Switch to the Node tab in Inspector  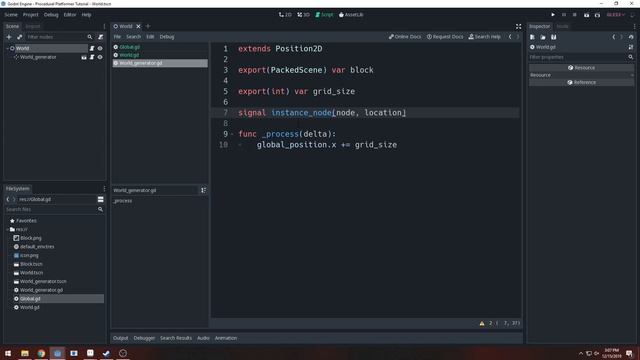(562, 26)
